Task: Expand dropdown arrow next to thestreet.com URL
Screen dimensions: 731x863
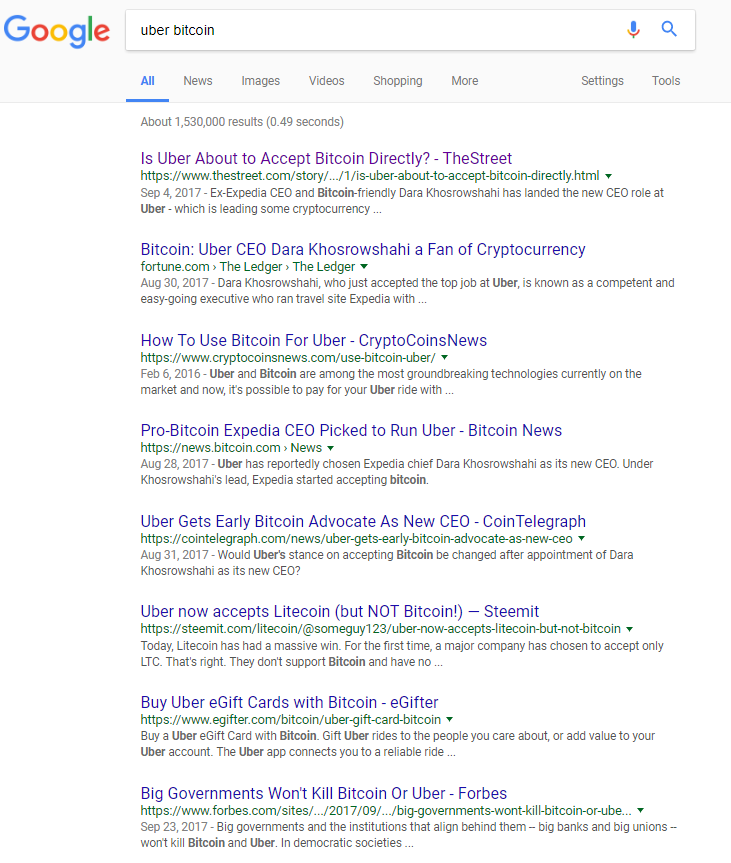Action: coord(608,177)
